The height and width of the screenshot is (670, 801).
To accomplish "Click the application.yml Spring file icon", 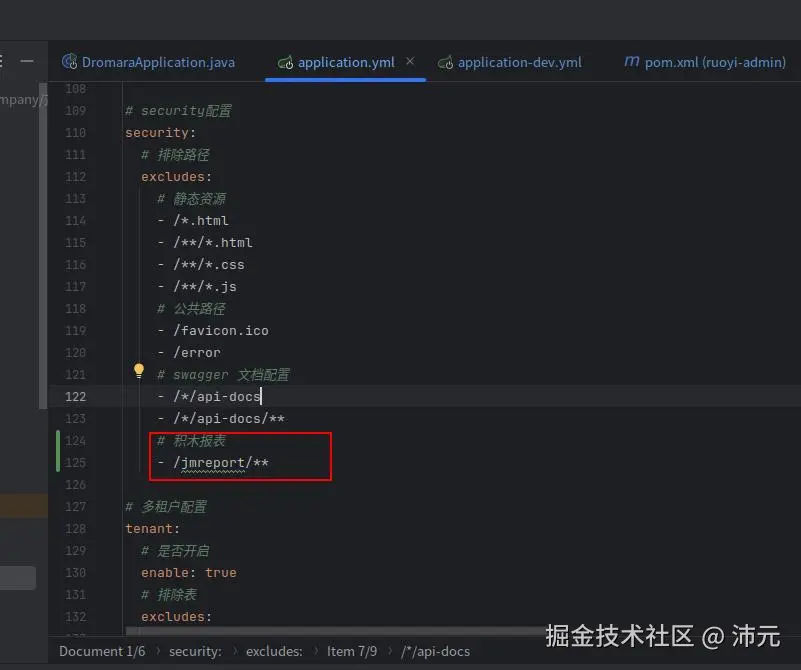I will click(285, 62).
